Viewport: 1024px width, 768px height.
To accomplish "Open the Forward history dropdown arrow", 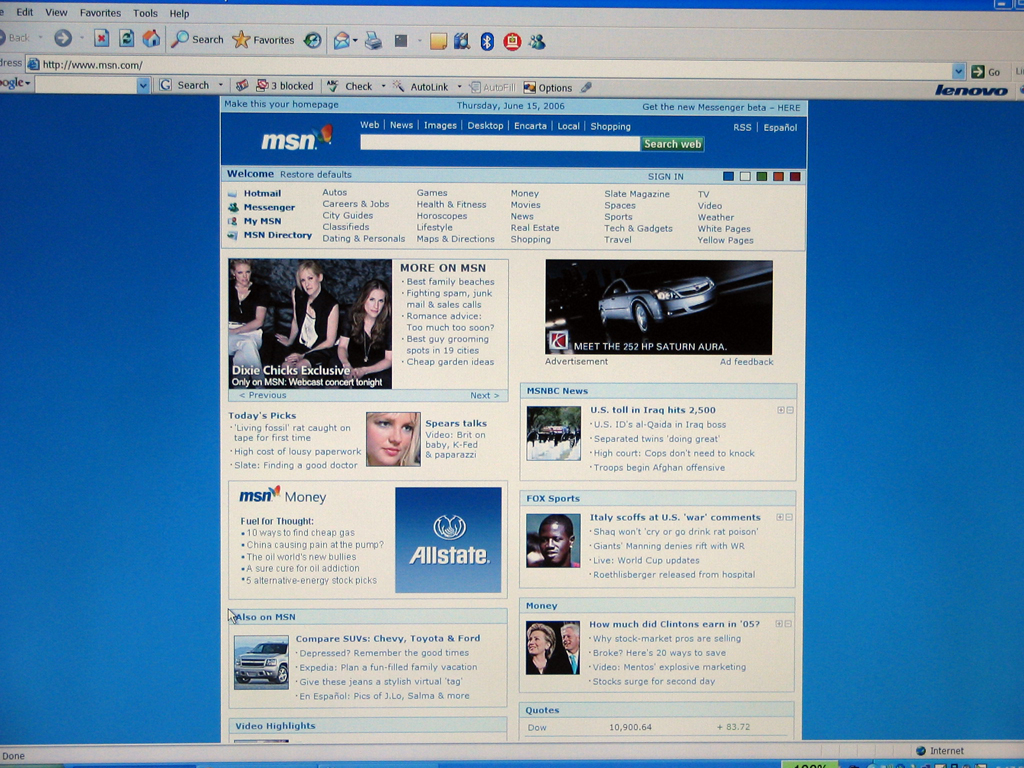I will [x=82, y=38].
